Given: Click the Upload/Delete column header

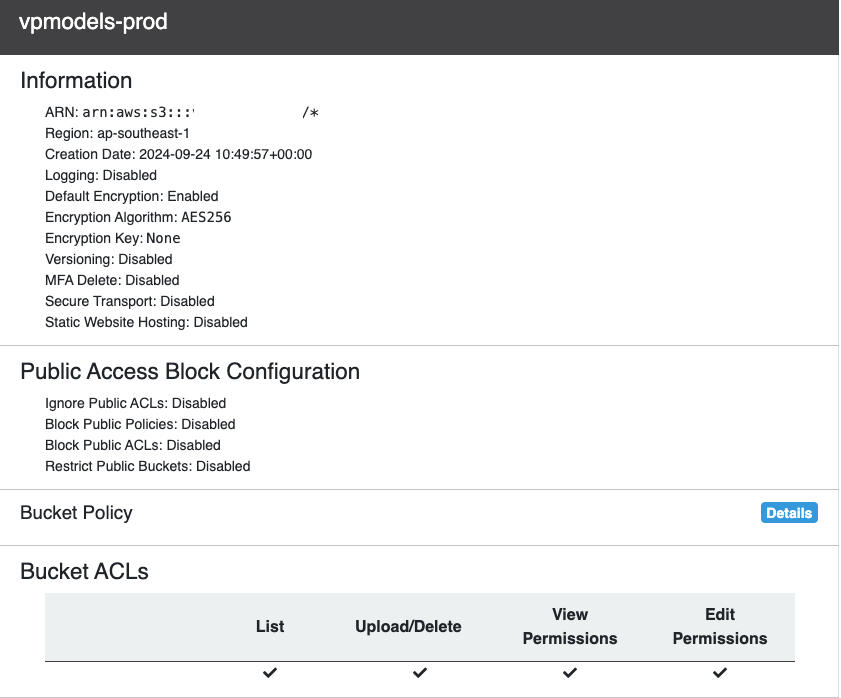Looking at the screenshot, I should (408, 626).
